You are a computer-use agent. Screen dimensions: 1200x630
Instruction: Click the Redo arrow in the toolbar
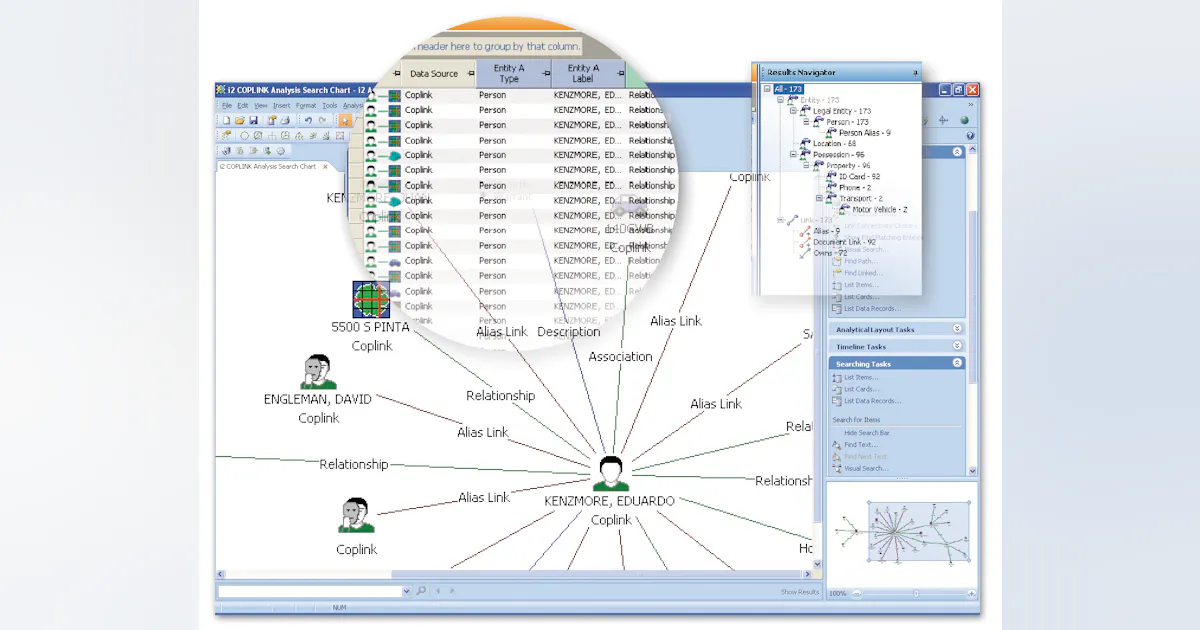tap(322, 120)
